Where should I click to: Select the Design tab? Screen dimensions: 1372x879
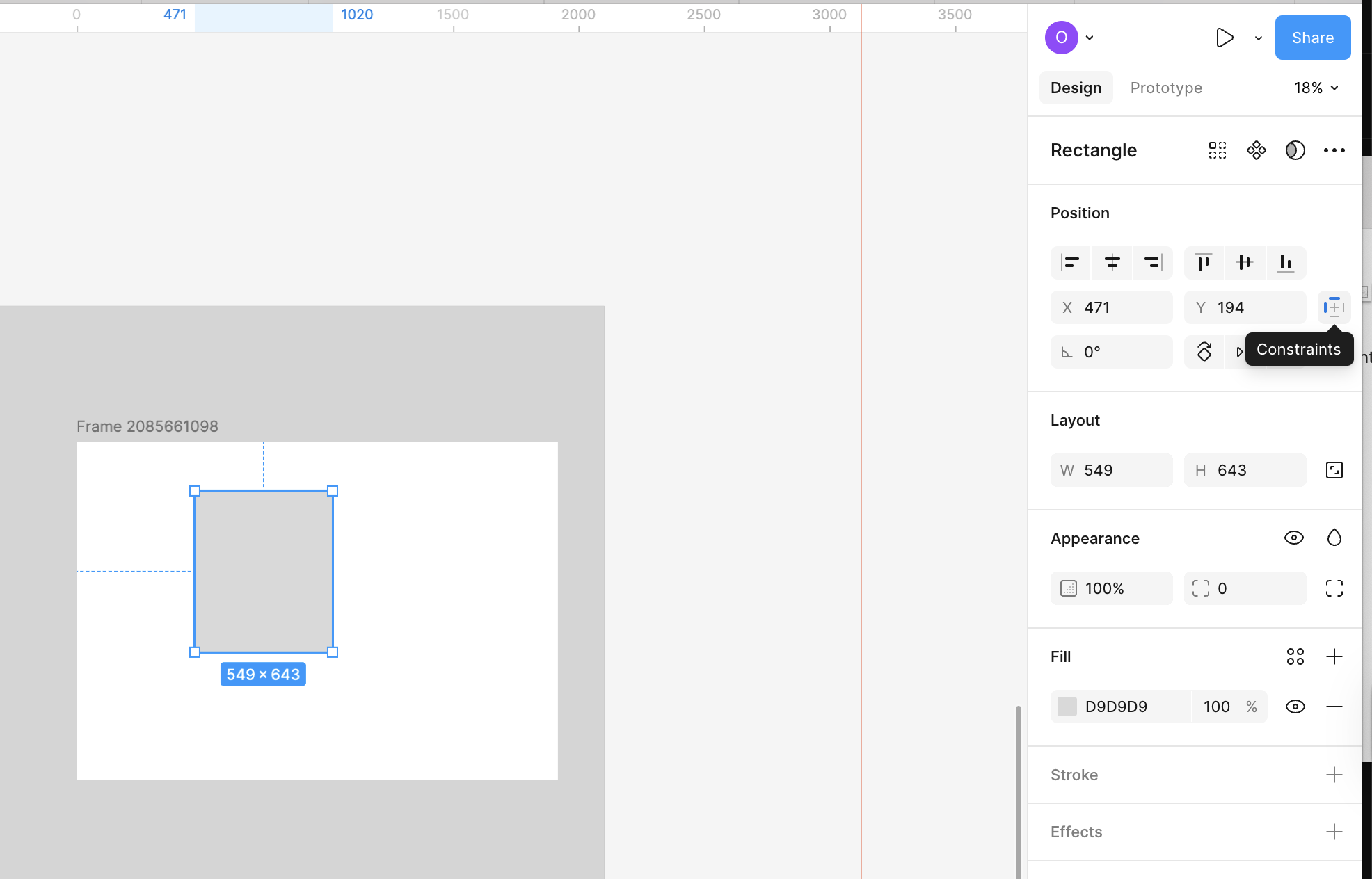point(1076,88)
